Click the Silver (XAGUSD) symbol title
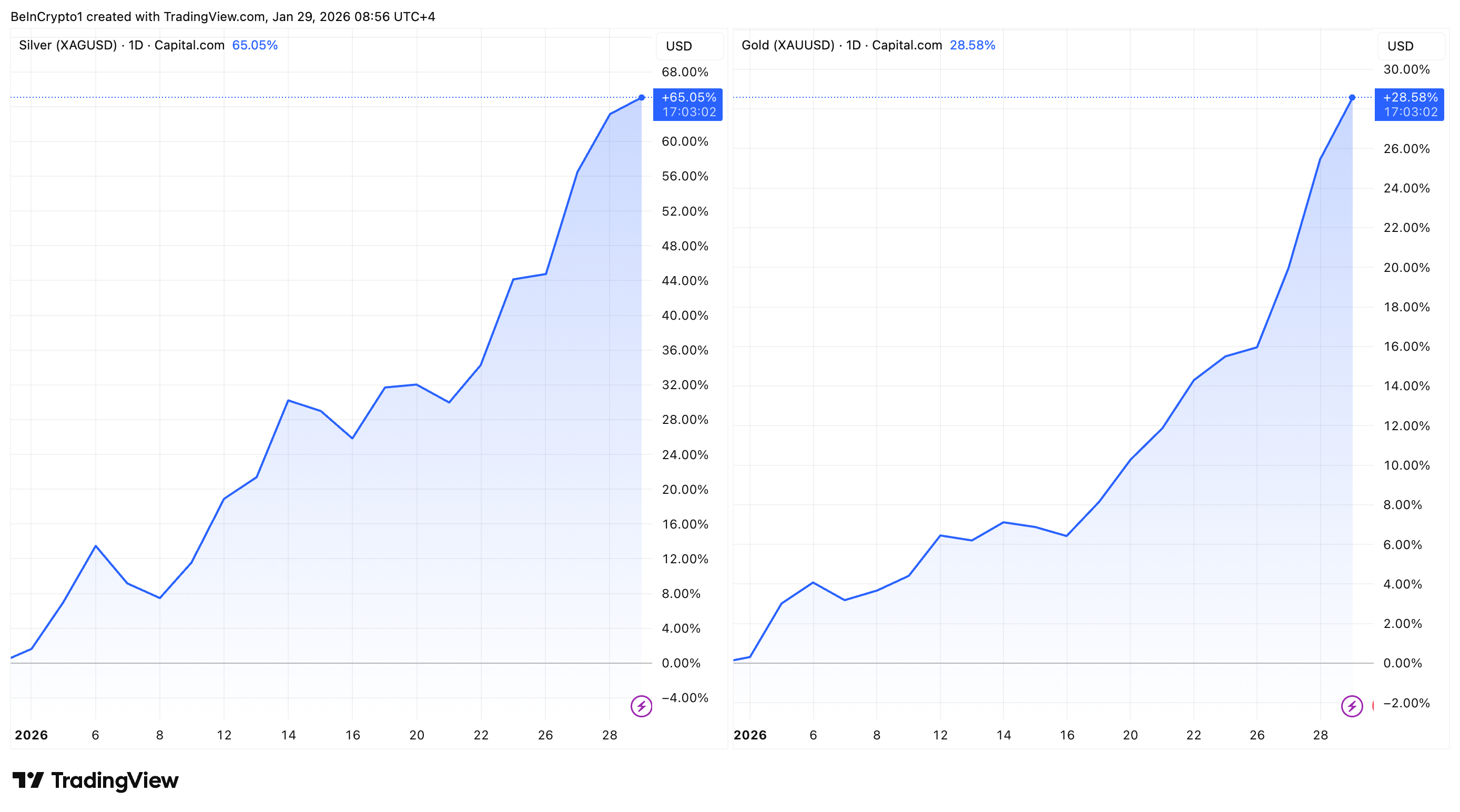Viewport: 1460px width, 812px height. pyautogui.click(x=67, y=45)
